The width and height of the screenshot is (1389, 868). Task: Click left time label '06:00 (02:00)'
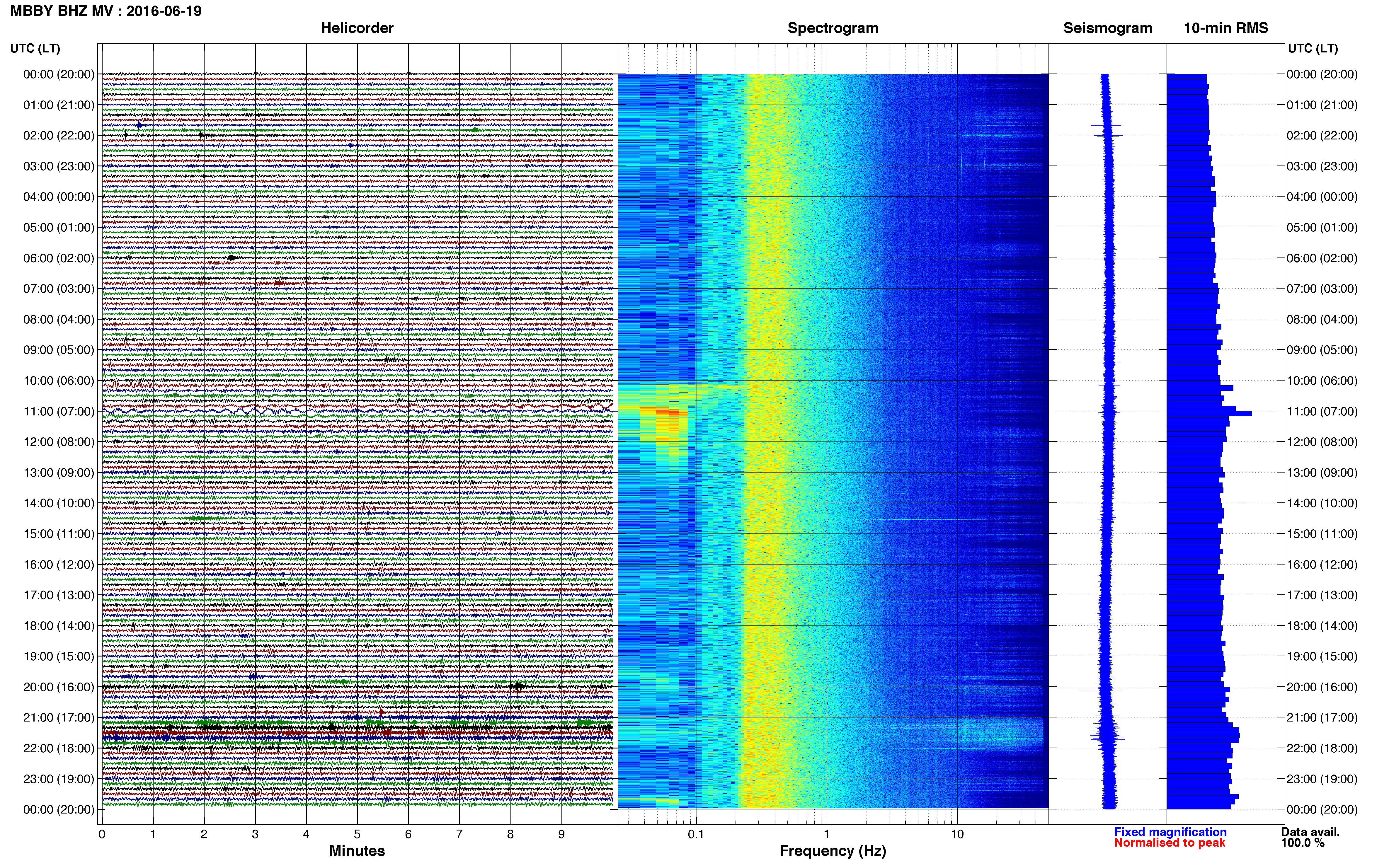[59, 258]
